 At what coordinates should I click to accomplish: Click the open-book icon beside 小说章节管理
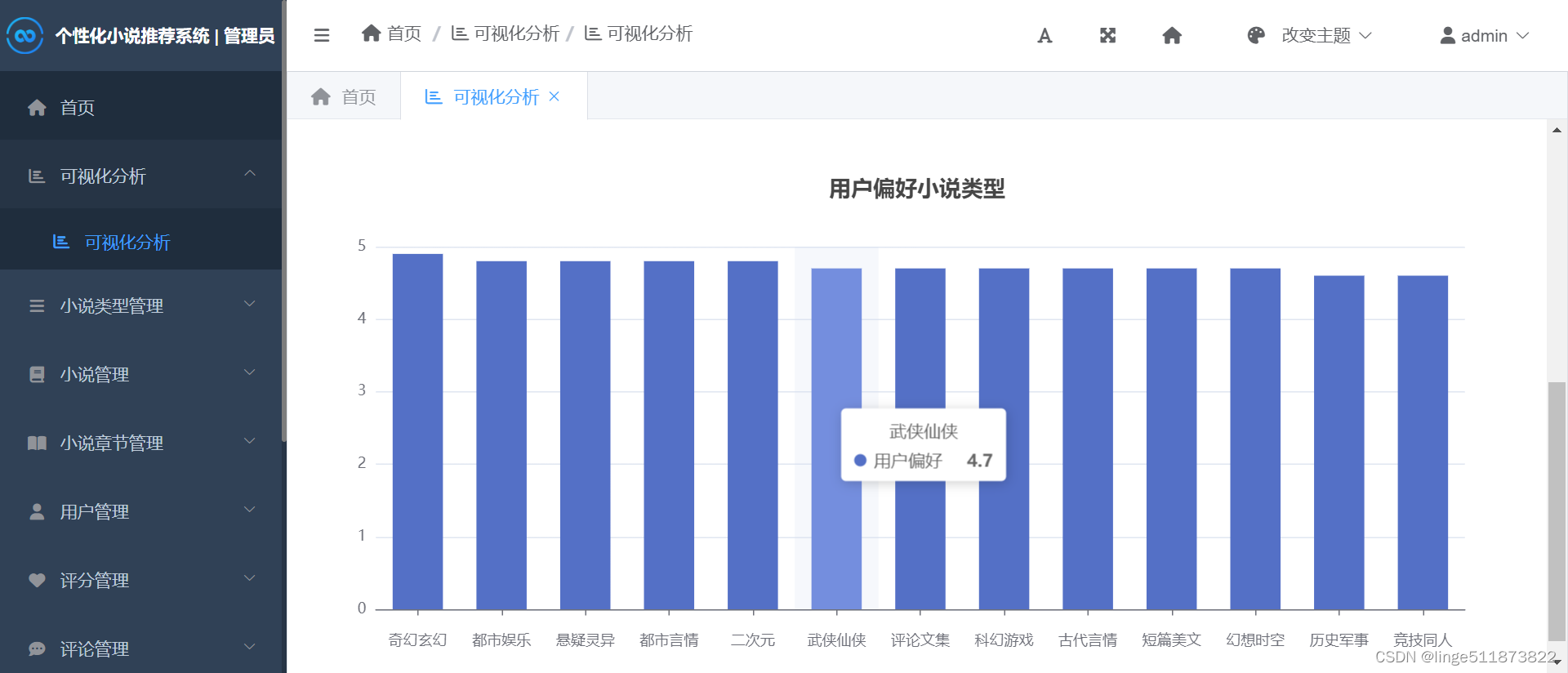[x=37, y=443]
